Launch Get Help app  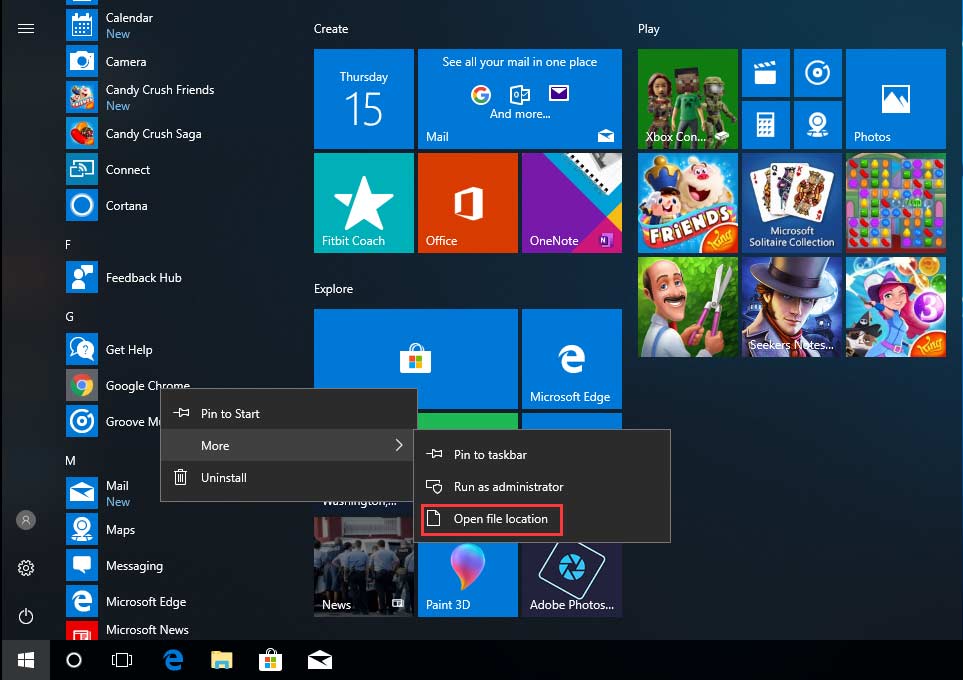(129, 350)
